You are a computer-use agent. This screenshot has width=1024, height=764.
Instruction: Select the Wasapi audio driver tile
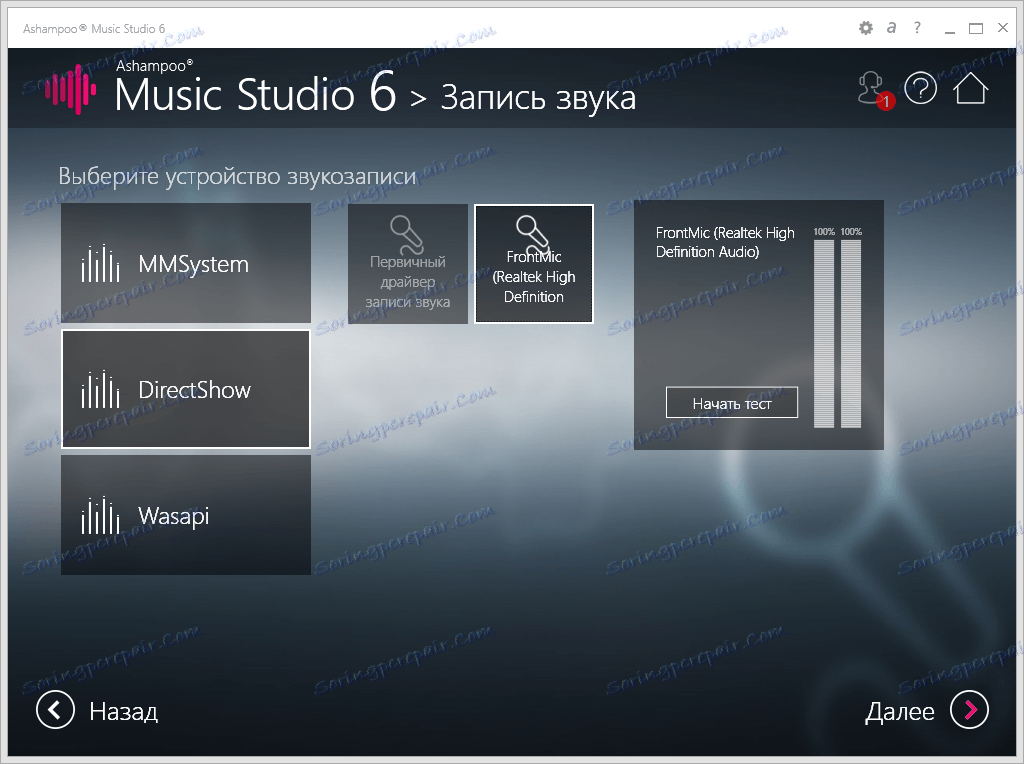[186, 515]
